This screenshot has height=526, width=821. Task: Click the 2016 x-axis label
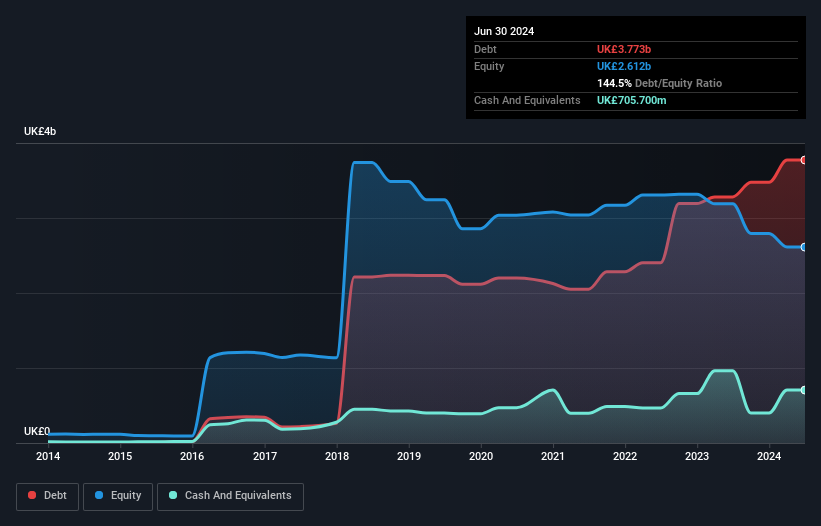(192, 456)
